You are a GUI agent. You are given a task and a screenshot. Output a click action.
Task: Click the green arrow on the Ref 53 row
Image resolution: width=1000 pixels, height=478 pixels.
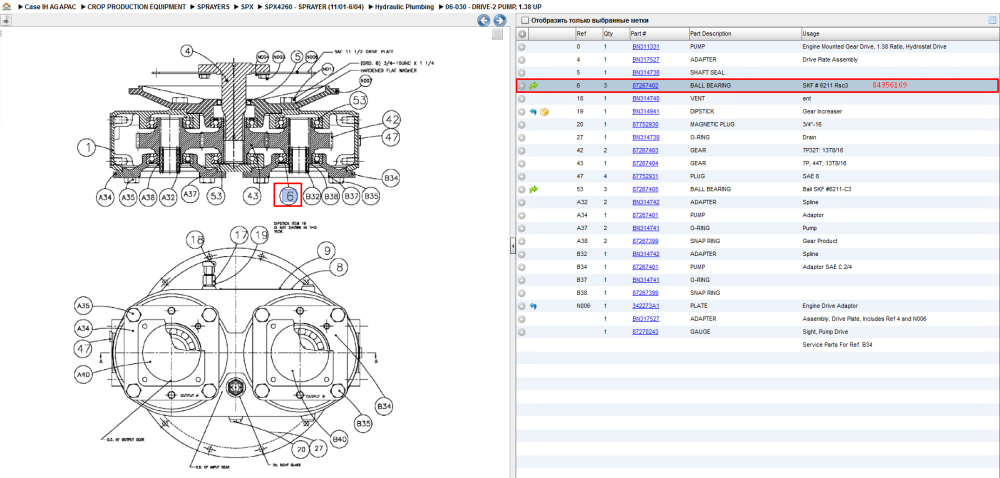(534, 189)
